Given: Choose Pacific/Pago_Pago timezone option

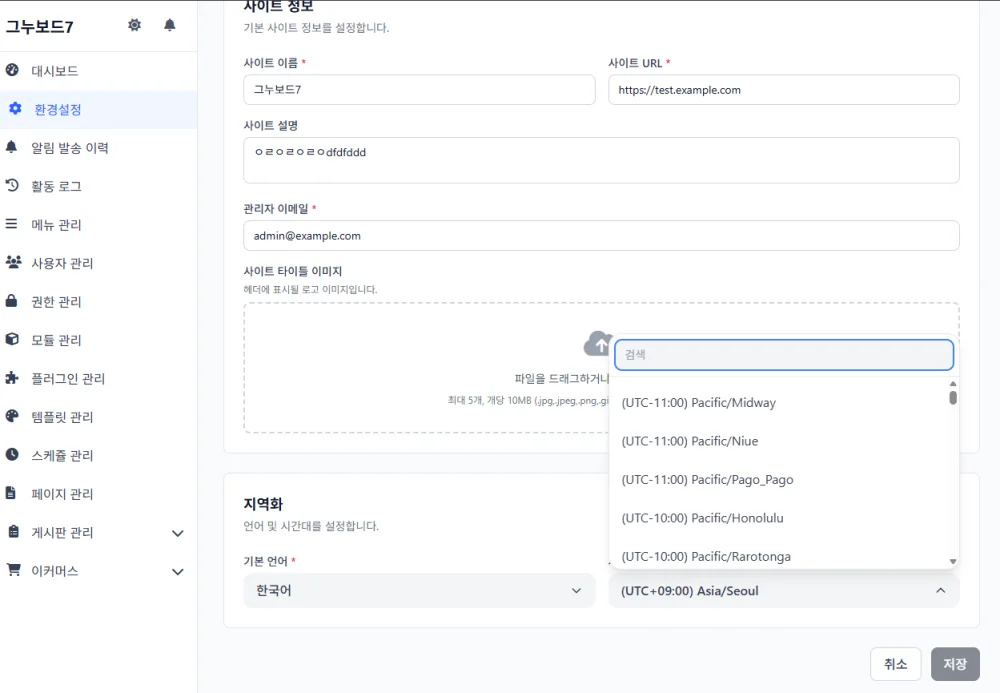Looking at the screenshot, I should point(779,479).
